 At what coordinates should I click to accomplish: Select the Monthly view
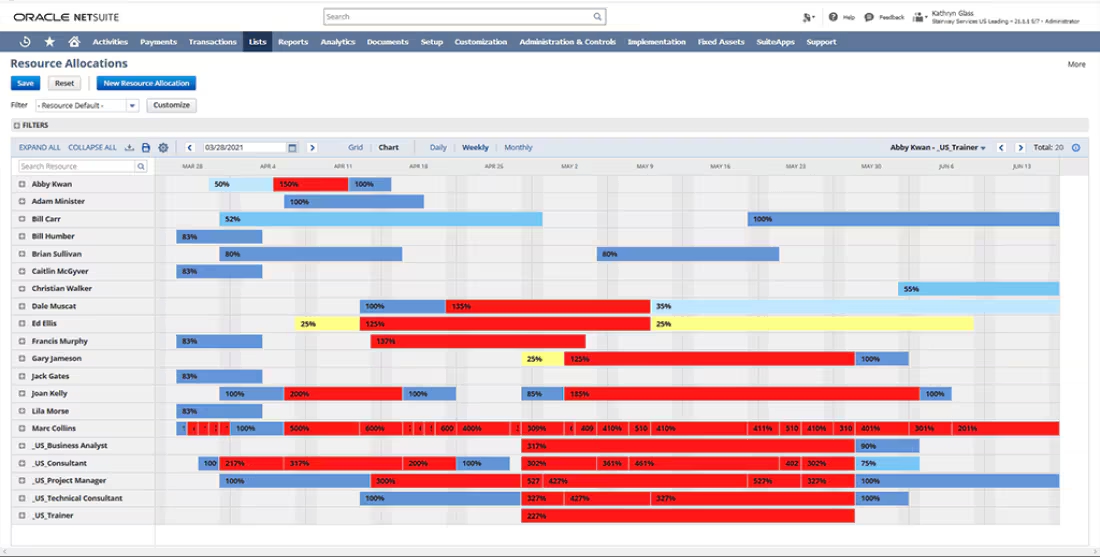(x=518, y=147)
